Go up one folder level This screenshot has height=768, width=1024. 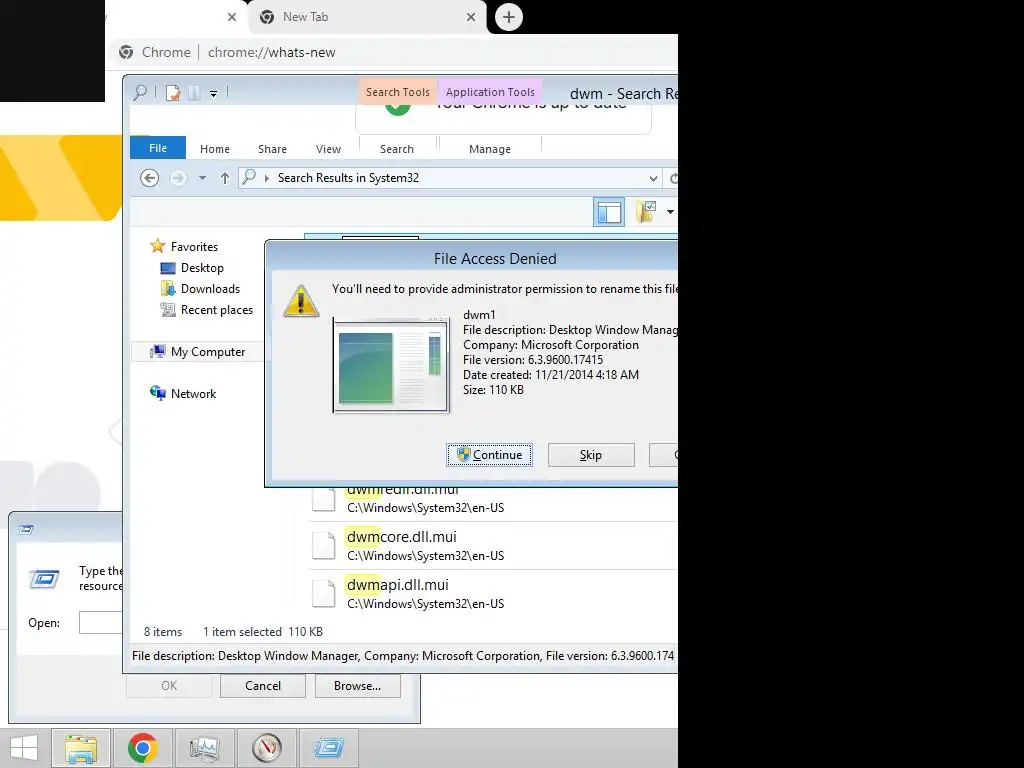click(x=225, y=178)
